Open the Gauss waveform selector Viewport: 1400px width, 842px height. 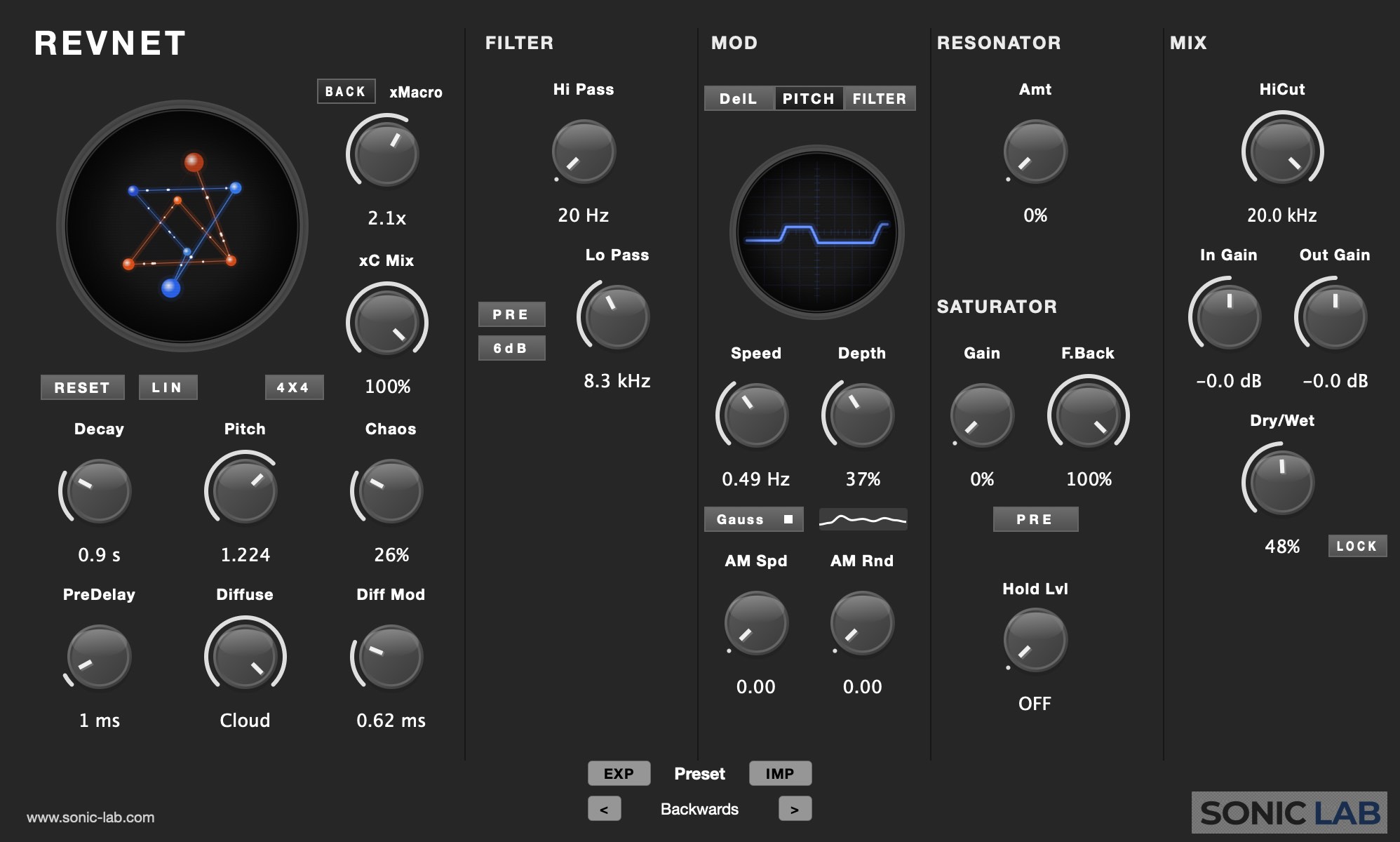click(753, 519)
